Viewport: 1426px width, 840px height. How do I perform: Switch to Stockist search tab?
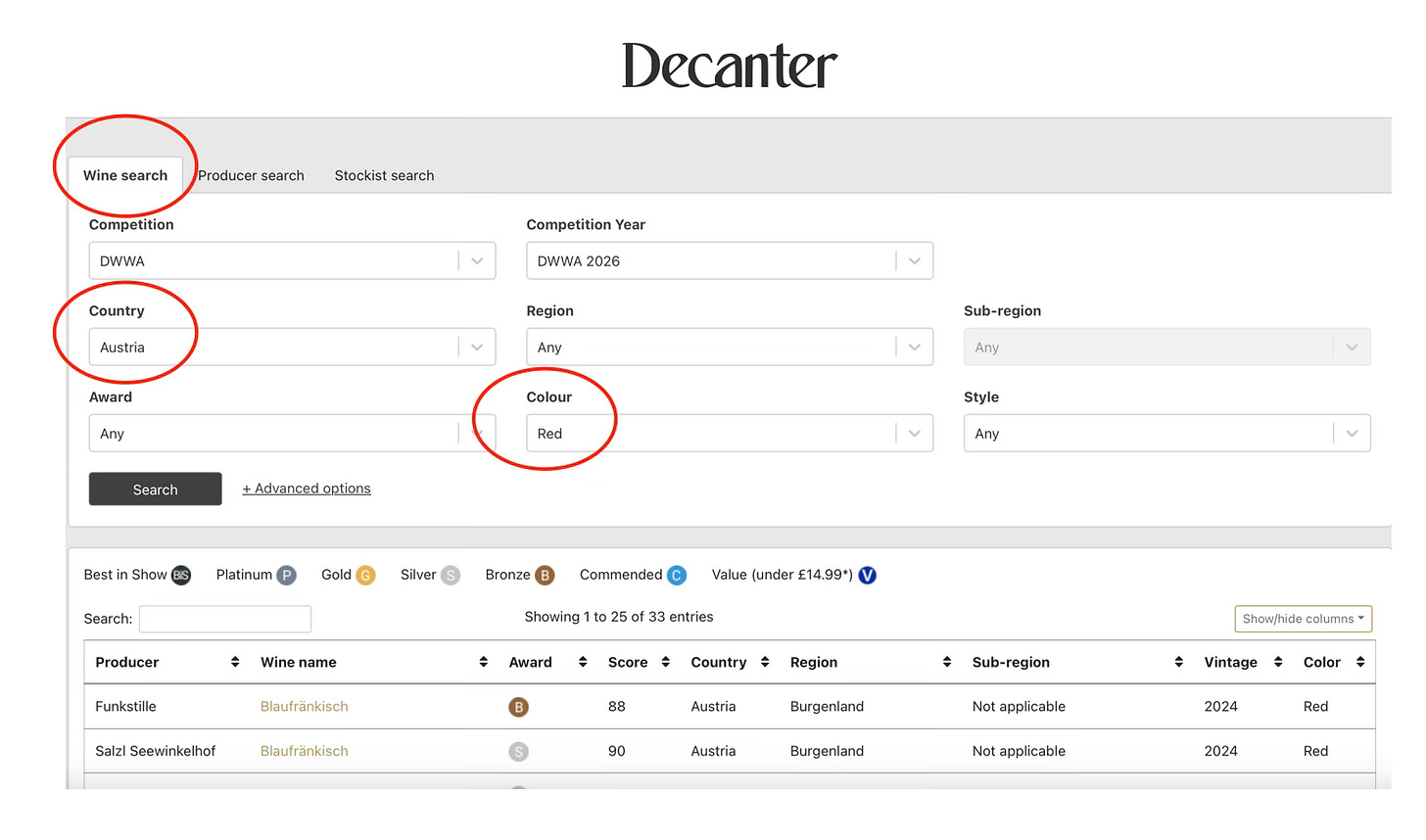click(x=384, y=176)
